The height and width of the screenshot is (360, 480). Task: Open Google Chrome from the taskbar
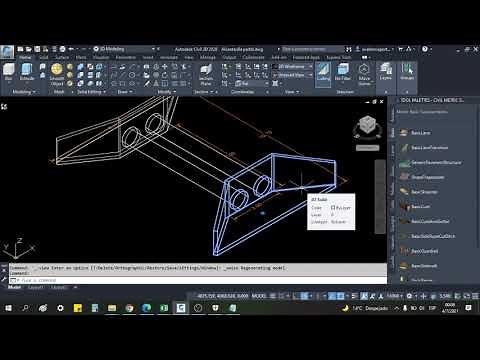point(129,308)
